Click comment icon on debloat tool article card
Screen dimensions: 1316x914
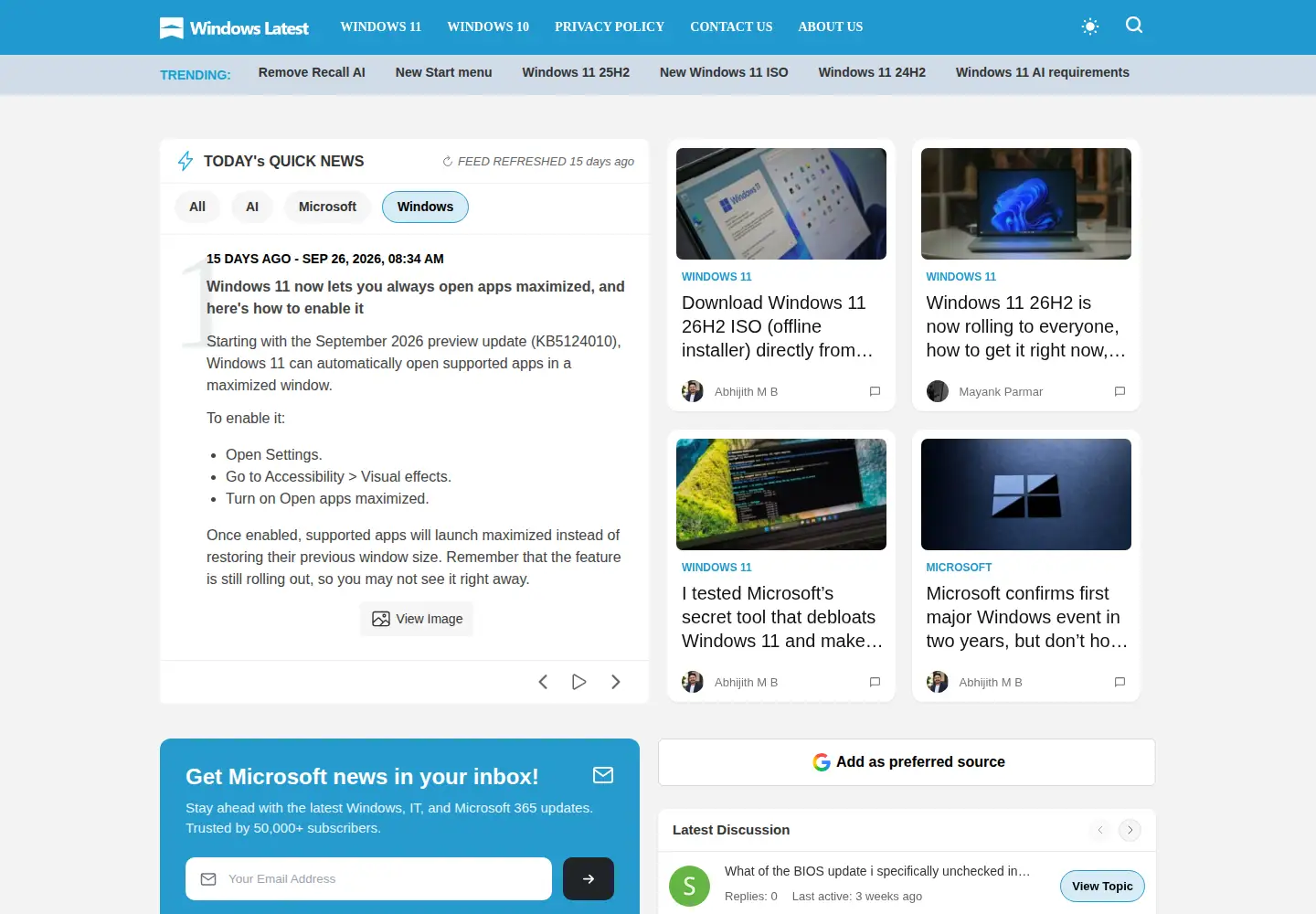pos(875,682)
